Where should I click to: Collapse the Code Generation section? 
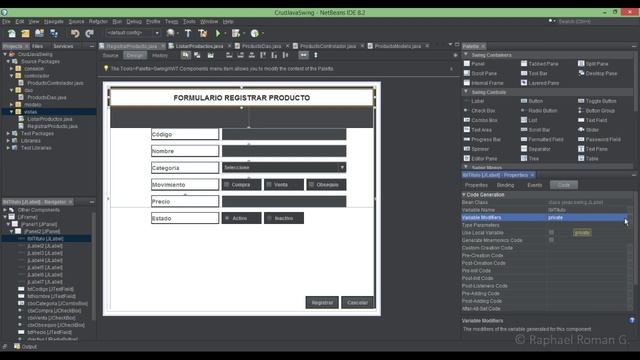coord(464,195)
